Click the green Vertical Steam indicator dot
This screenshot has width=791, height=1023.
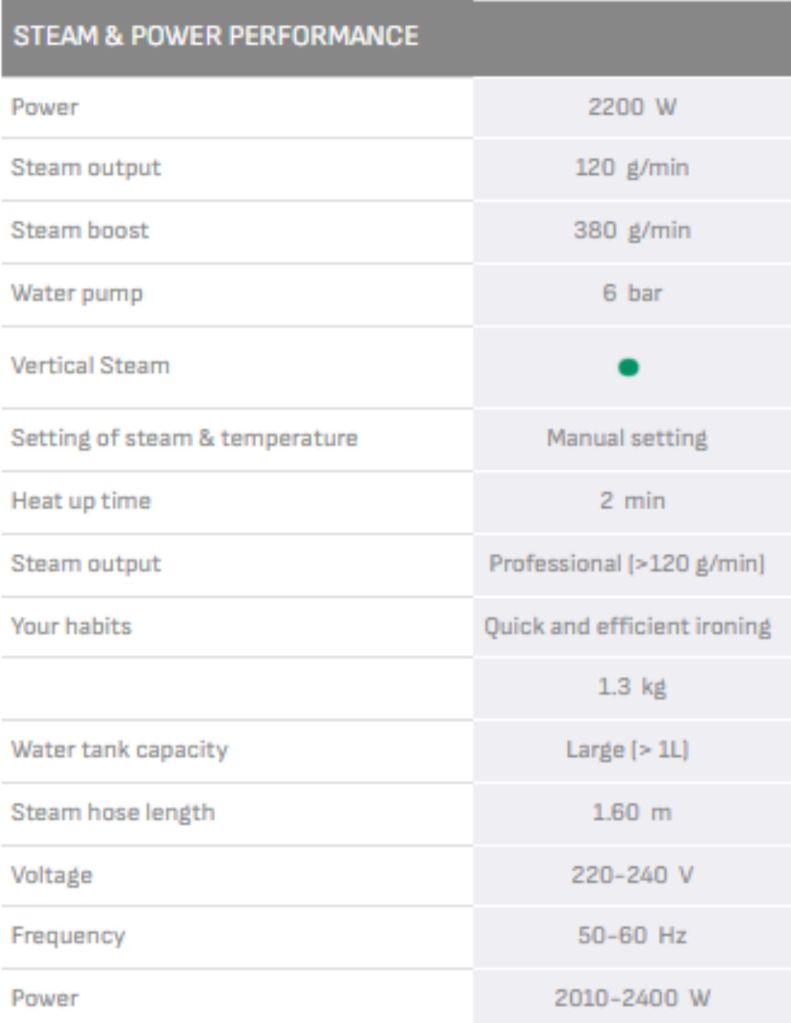628,367
